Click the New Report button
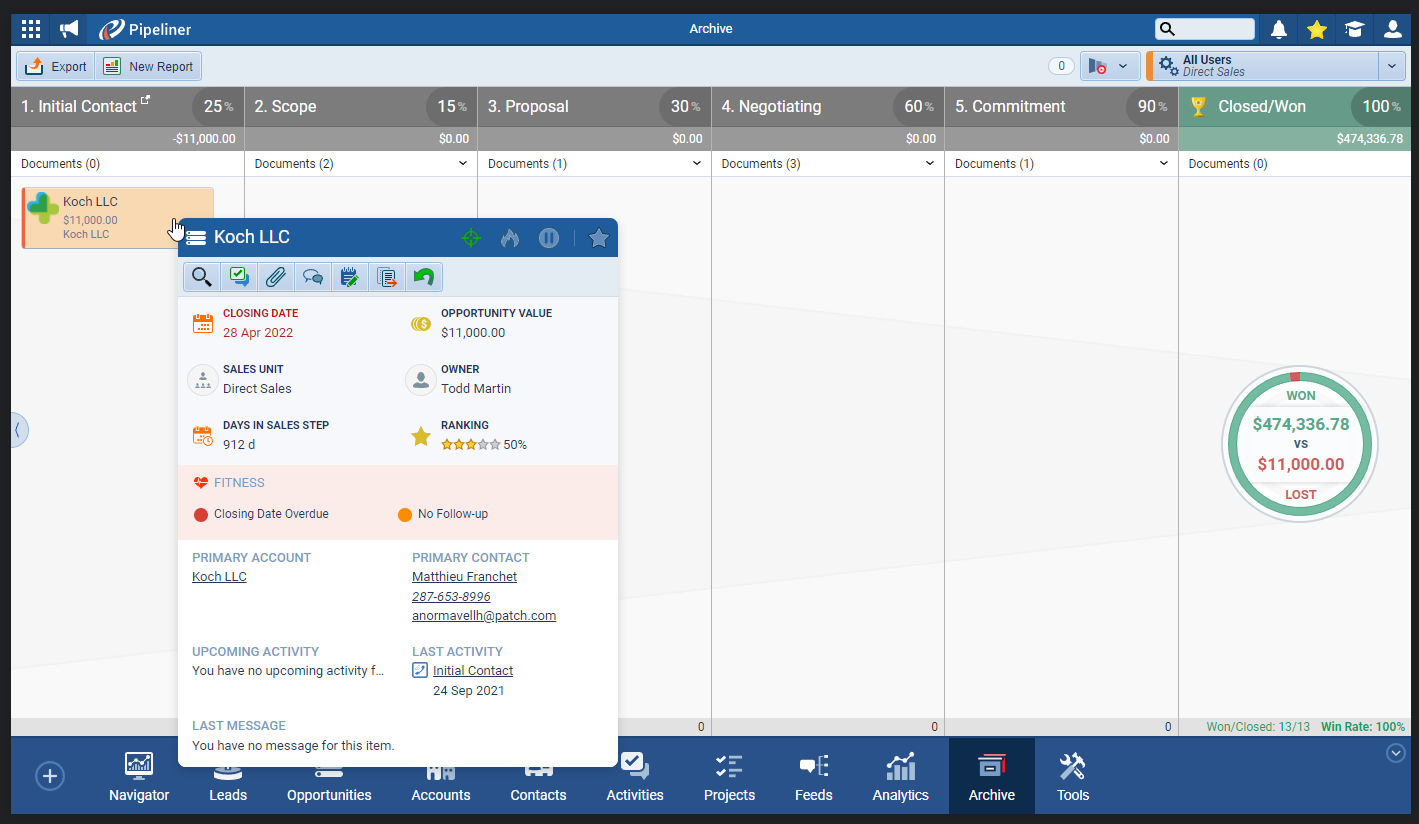 click(149, 67)
